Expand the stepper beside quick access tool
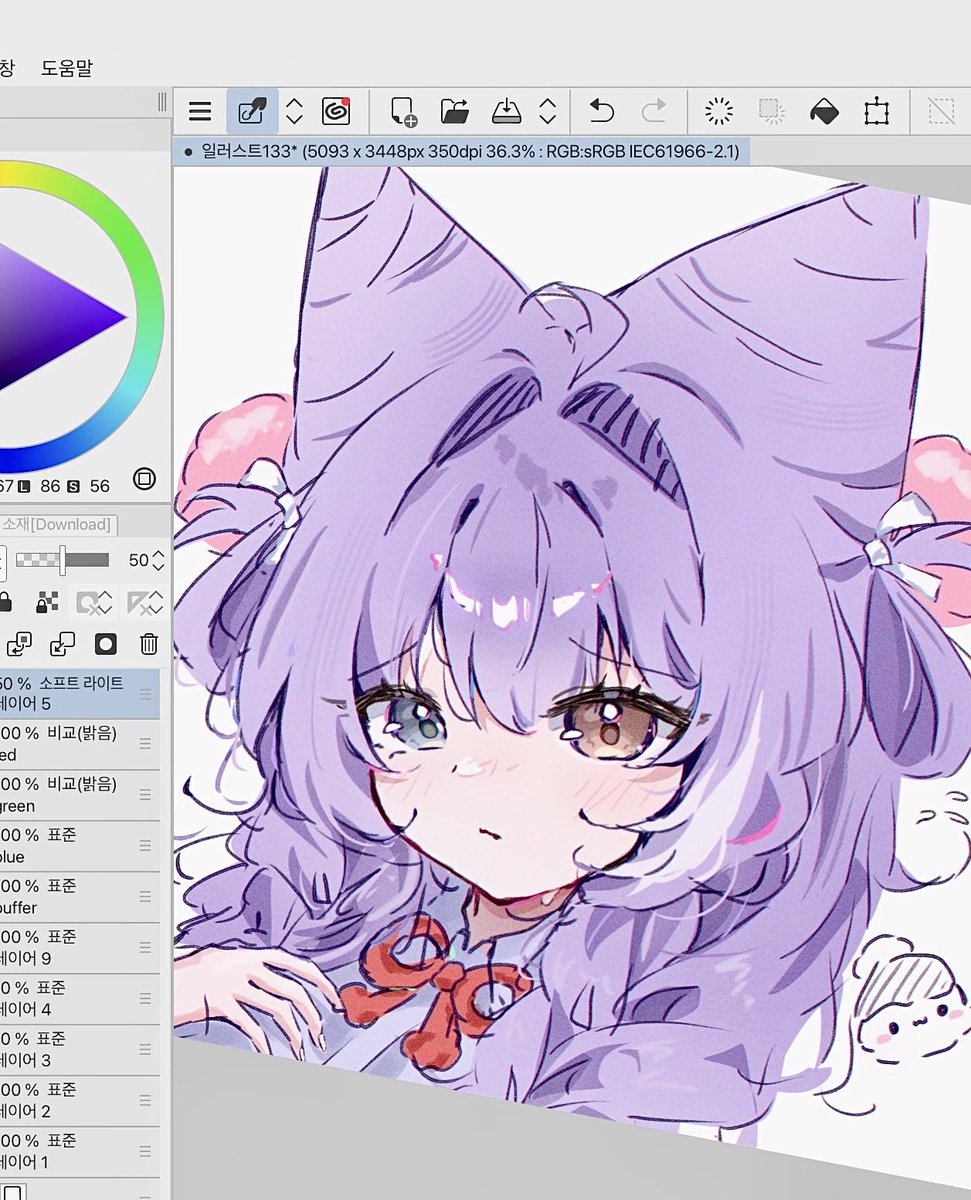971x1200 pixels. click(x=294, y=111)
